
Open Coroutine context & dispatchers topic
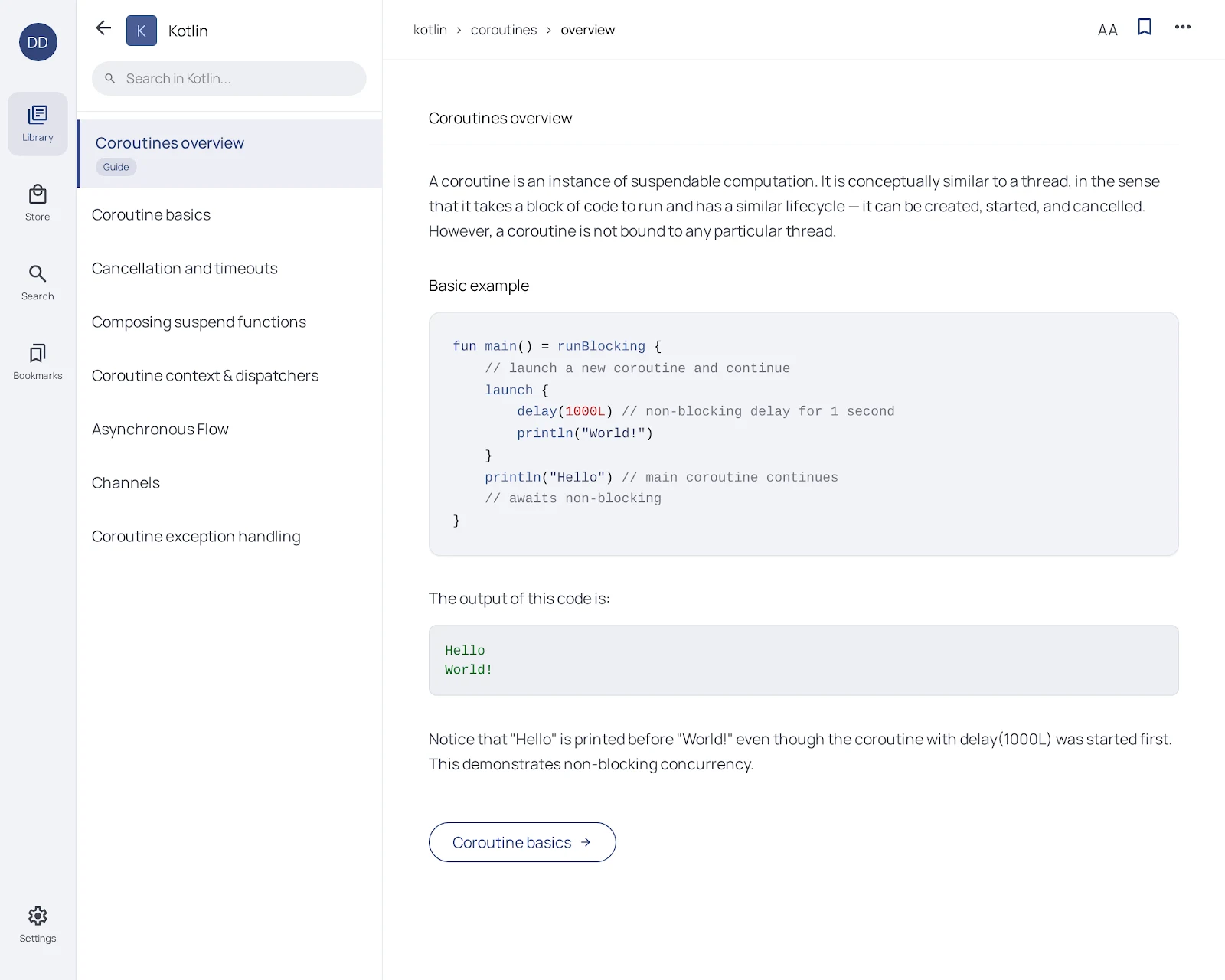pos(230,375)
